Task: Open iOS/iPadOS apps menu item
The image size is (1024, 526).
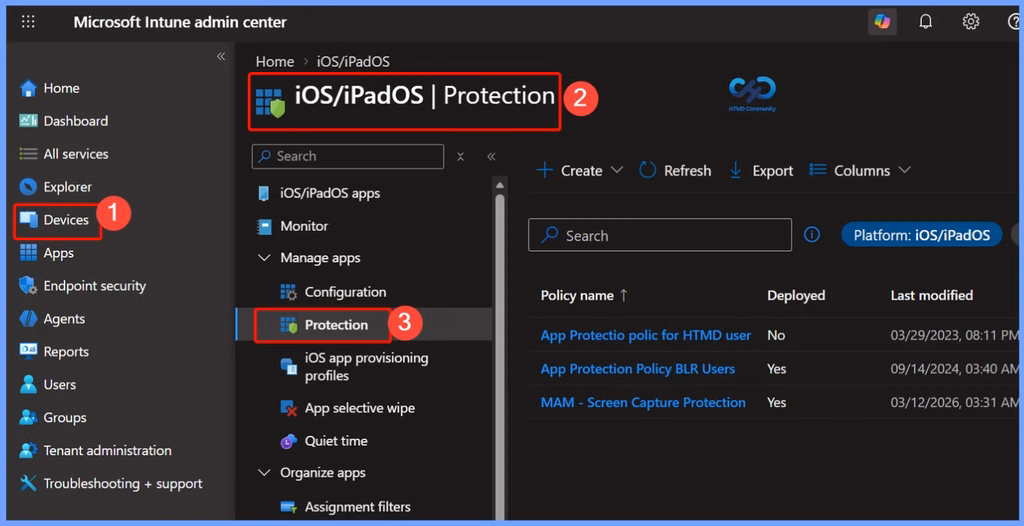Action: pyautogui.click(x=330, y=193)
